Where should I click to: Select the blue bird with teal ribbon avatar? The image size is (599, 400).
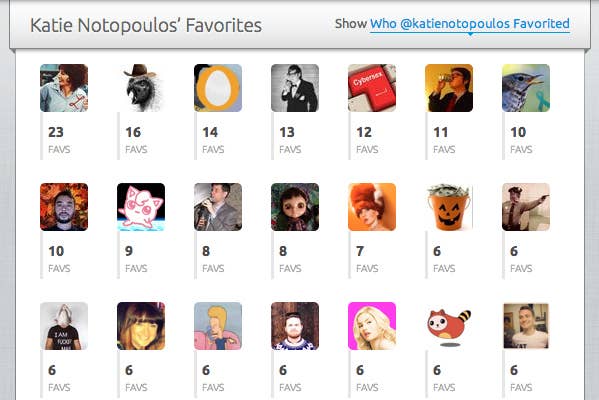pyautogui.click(x=526, y=88)
